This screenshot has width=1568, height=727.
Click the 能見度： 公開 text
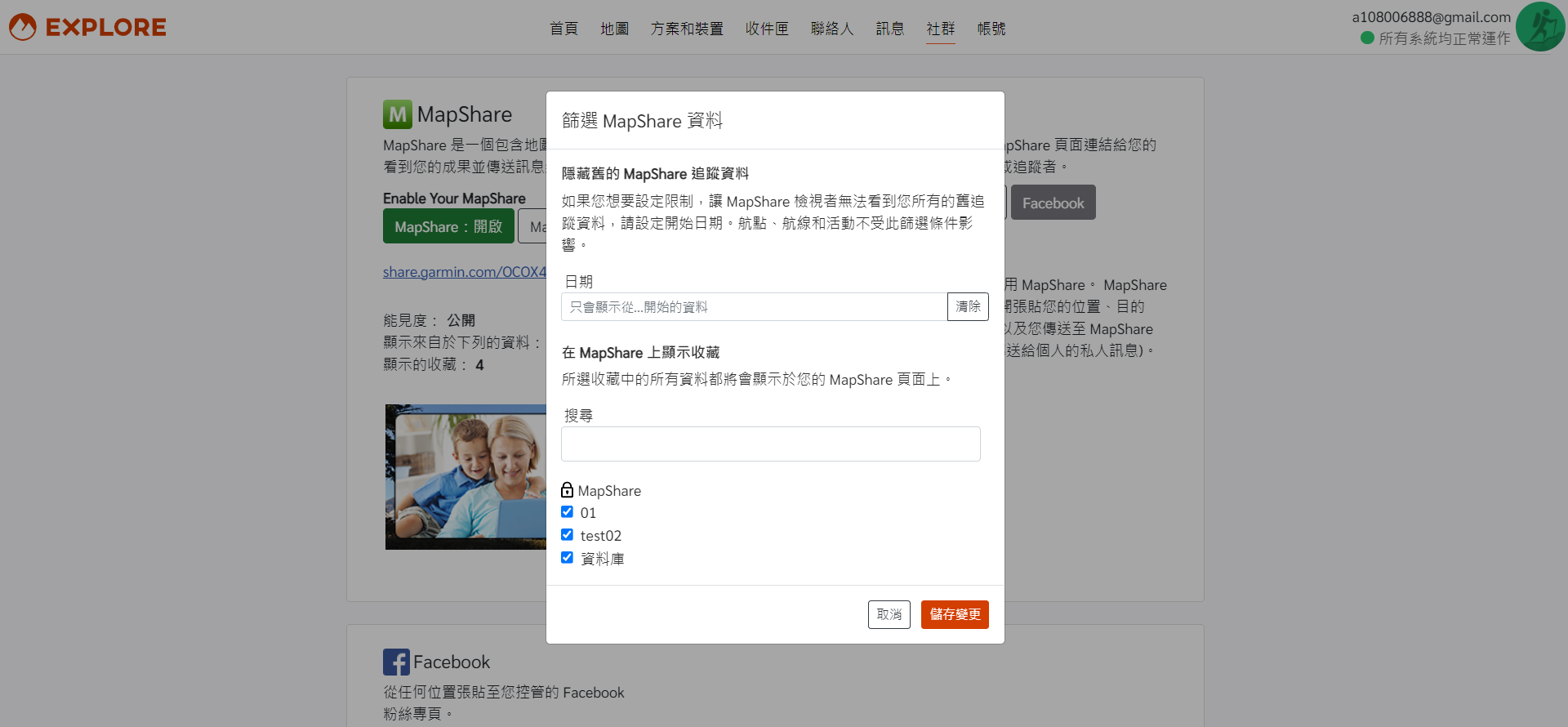(x=429, y=321)
